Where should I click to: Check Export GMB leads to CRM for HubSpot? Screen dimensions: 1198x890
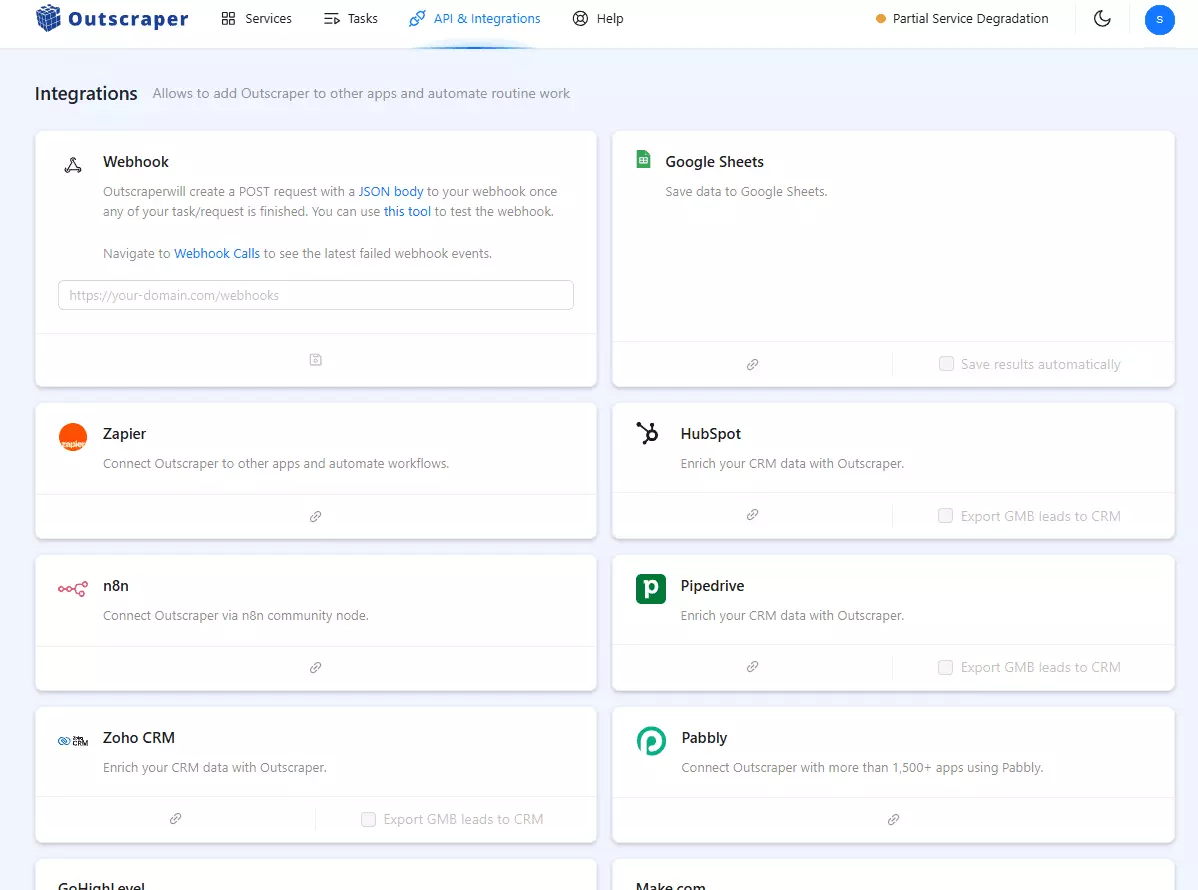(945, 515)
